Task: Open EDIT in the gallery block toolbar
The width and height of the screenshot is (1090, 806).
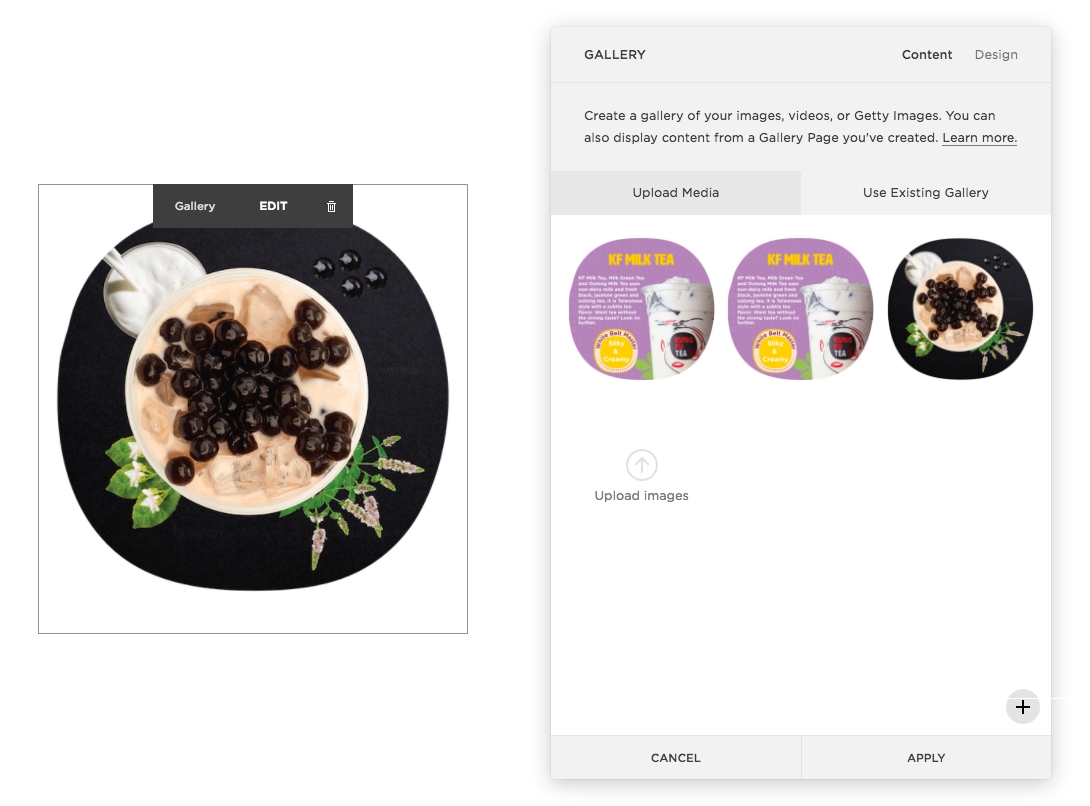Action: 273,206
